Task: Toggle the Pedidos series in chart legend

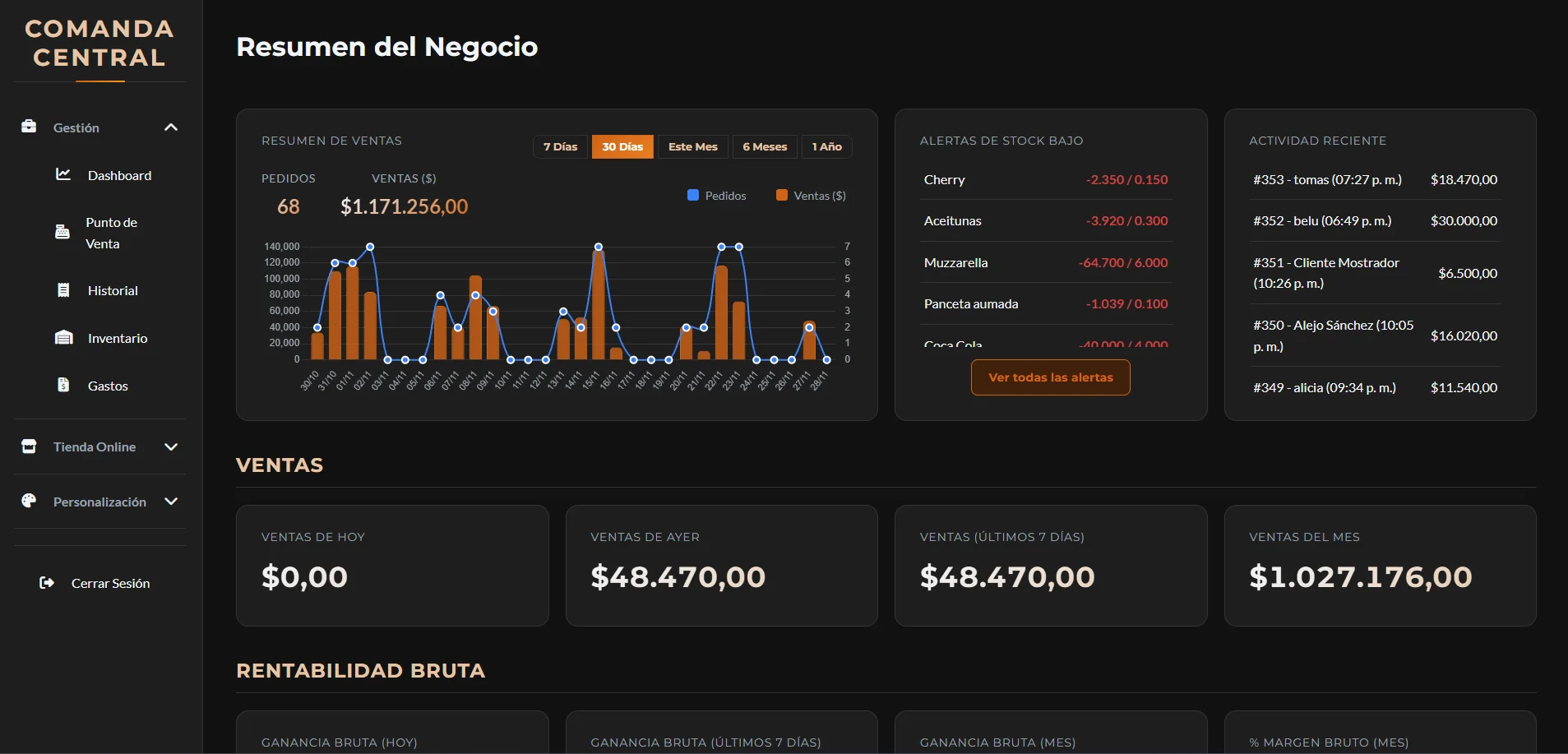Action: 716,196
